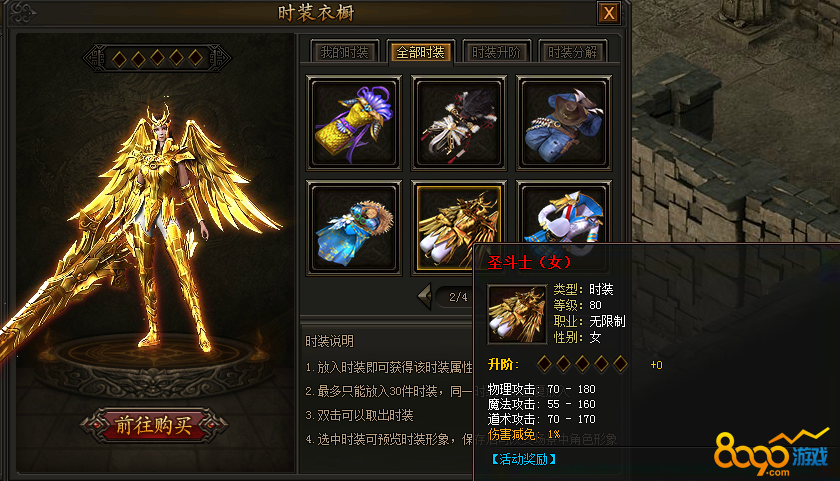Open the 时装升阶 tab
The height and width of the screenshot is (481, 840).
496,52
